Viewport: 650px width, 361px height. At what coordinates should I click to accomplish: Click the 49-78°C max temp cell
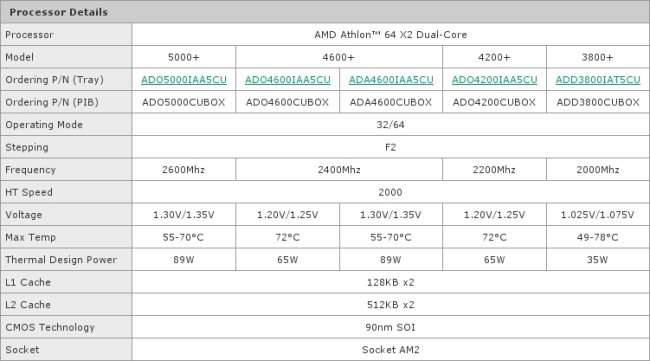597,237
